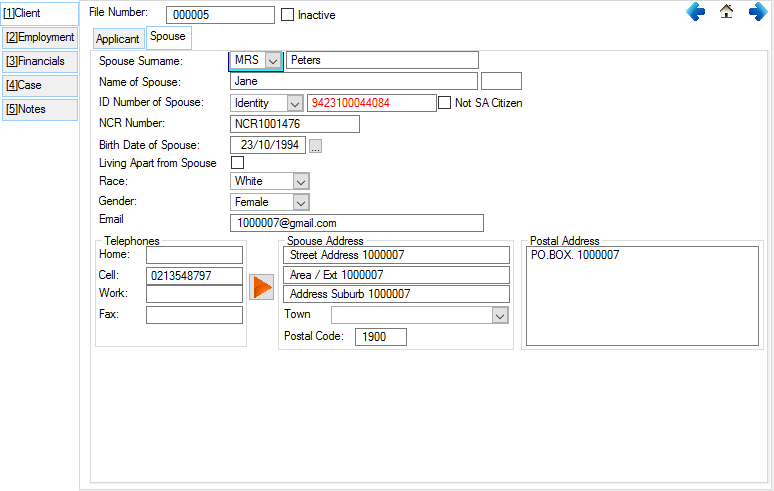The image size is (774, 491).
Task: Expand the Gender dropdown
Action: 301,202
